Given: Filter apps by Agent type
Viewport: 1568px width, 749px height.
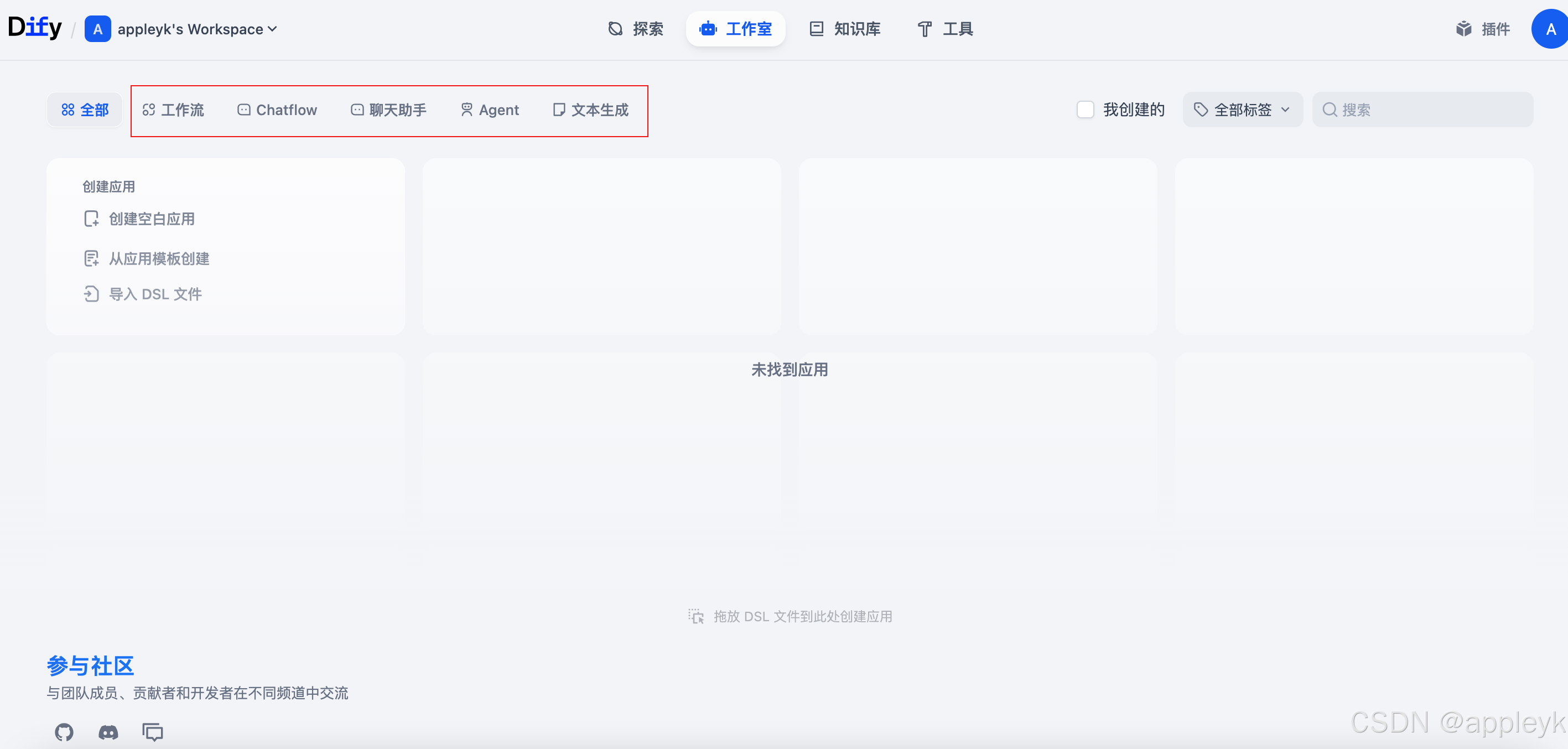Looking at the screenshot, I should [490, 110].
